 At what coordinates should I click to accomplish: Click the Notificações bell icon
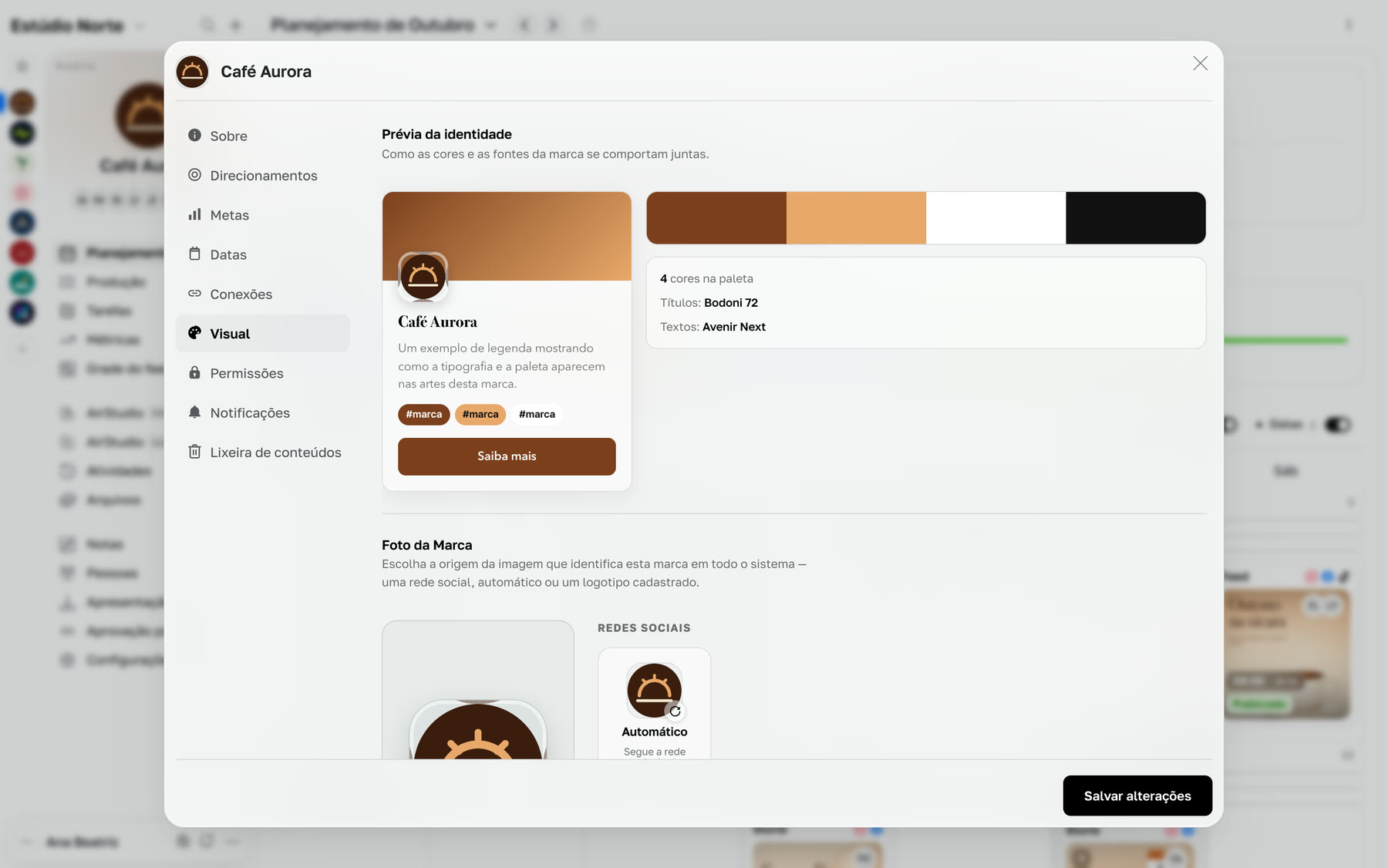point(194,412)
